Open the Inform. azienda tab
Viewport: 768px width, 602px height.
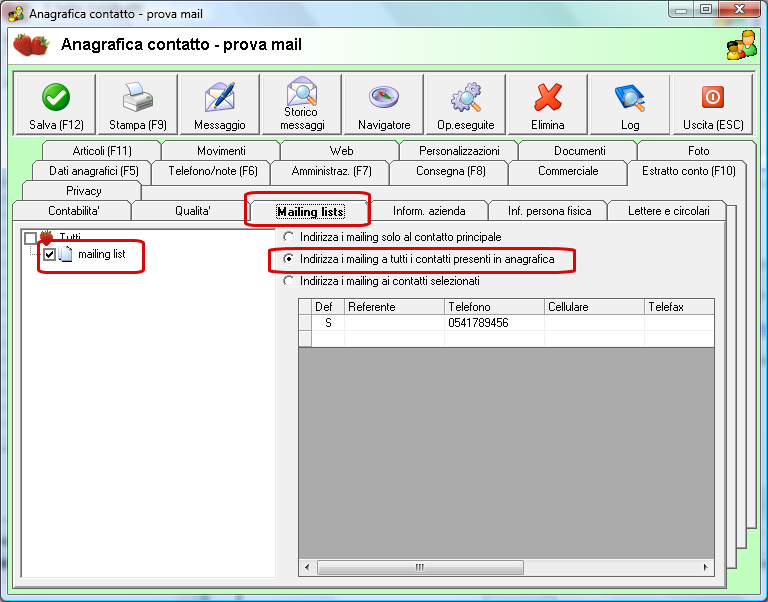429,211
